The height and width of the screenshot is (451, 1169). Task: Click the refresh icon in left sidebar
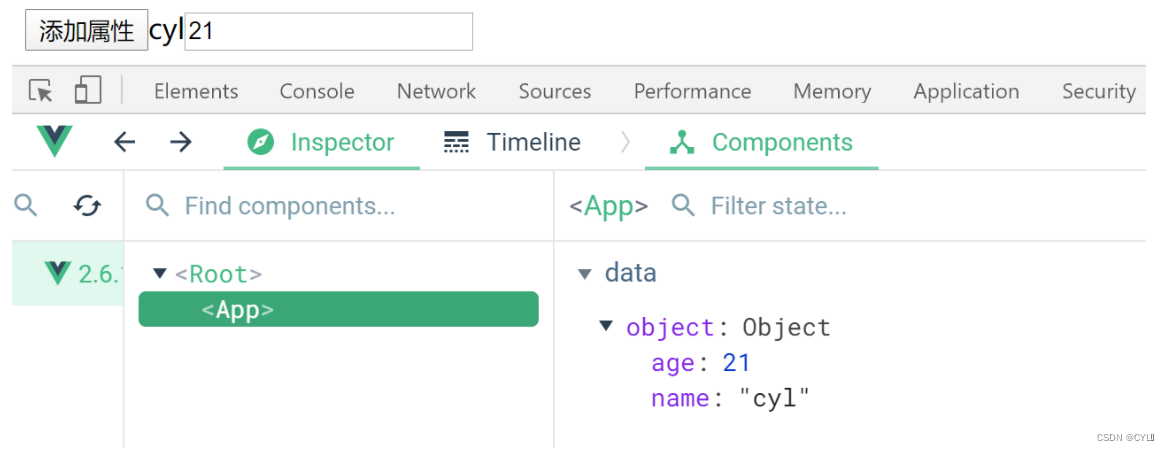pos(87,206)
